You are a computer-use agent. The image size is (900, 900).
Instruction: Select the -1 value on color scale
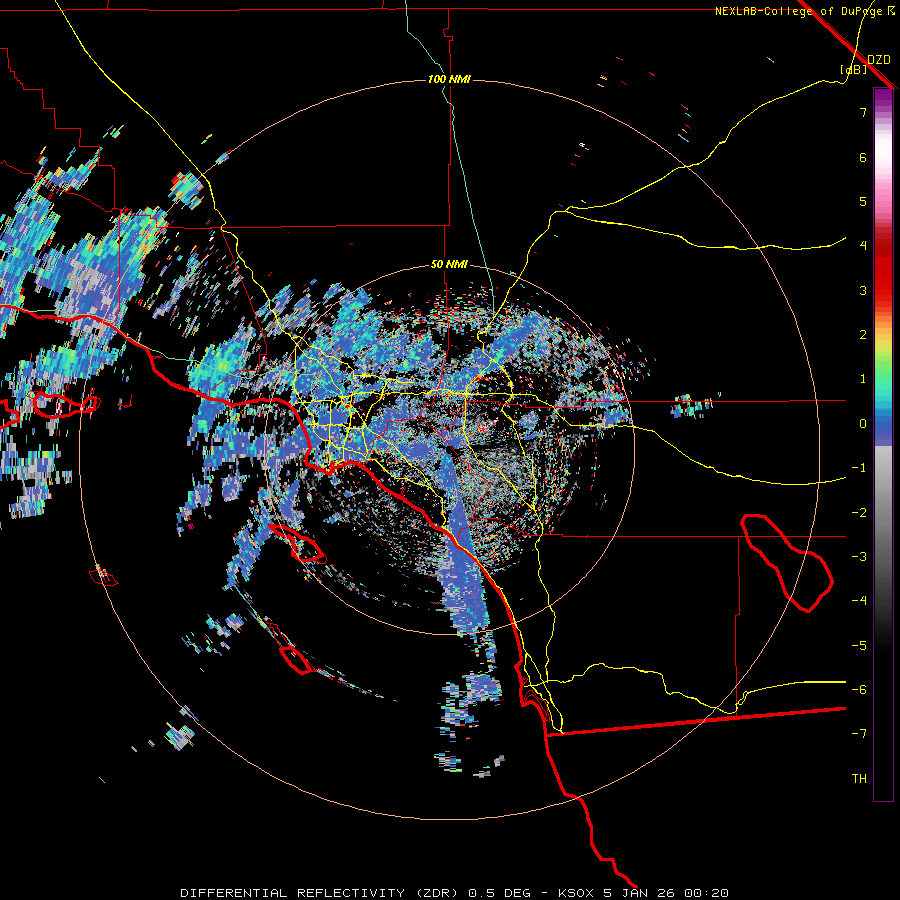pyautogui.click(x=859, y=468)
